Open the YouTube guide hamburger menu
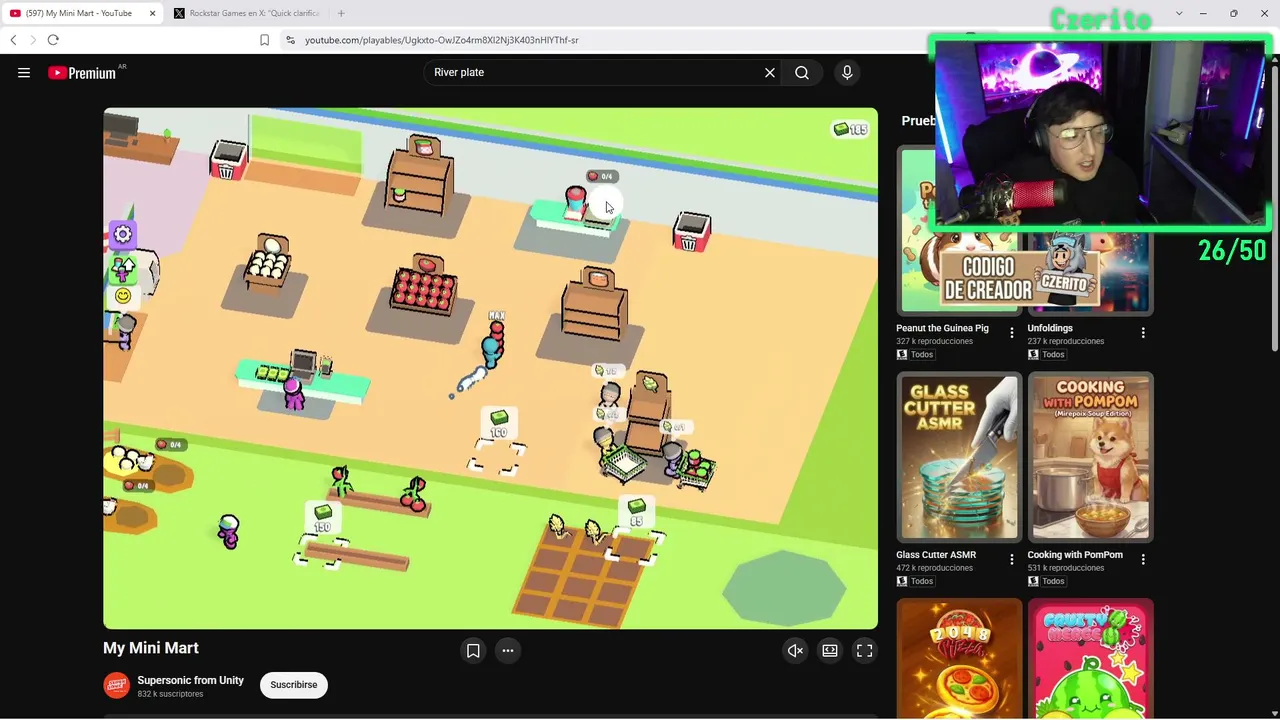Viewport: 1280px width, 720px height. point(24,72)
